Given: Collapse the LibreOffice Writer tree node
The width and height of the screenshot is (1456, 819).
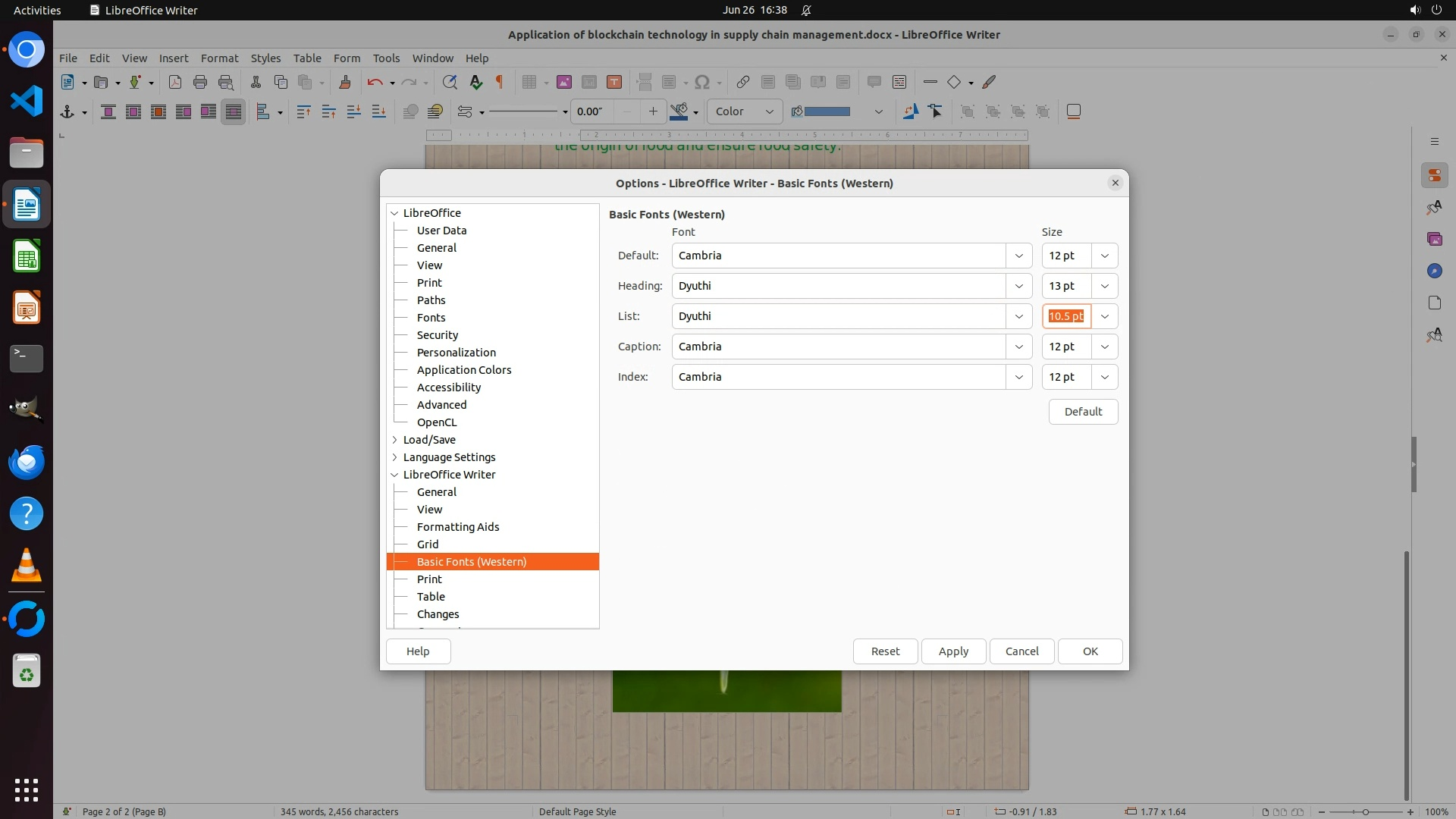Looking at the screenshot, I should [394, 475].
